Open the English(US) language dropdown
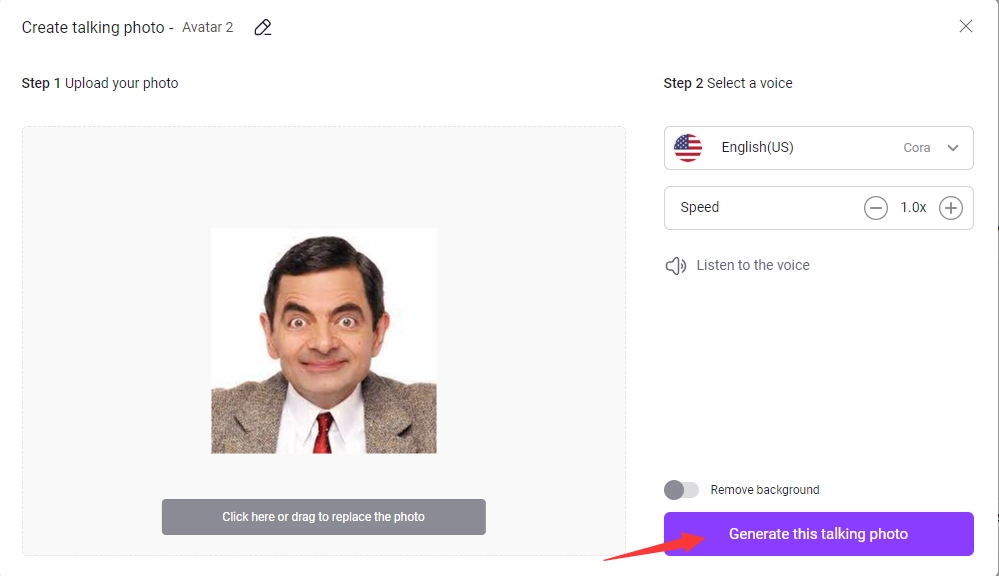Image resolution: width=999 pixels, height=576 pixels. [x=757, y=148]
